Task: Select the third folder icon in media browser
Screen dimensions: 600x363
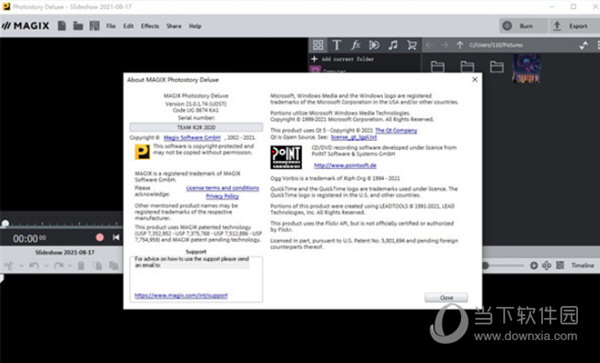Action: [x=496, y=67]
